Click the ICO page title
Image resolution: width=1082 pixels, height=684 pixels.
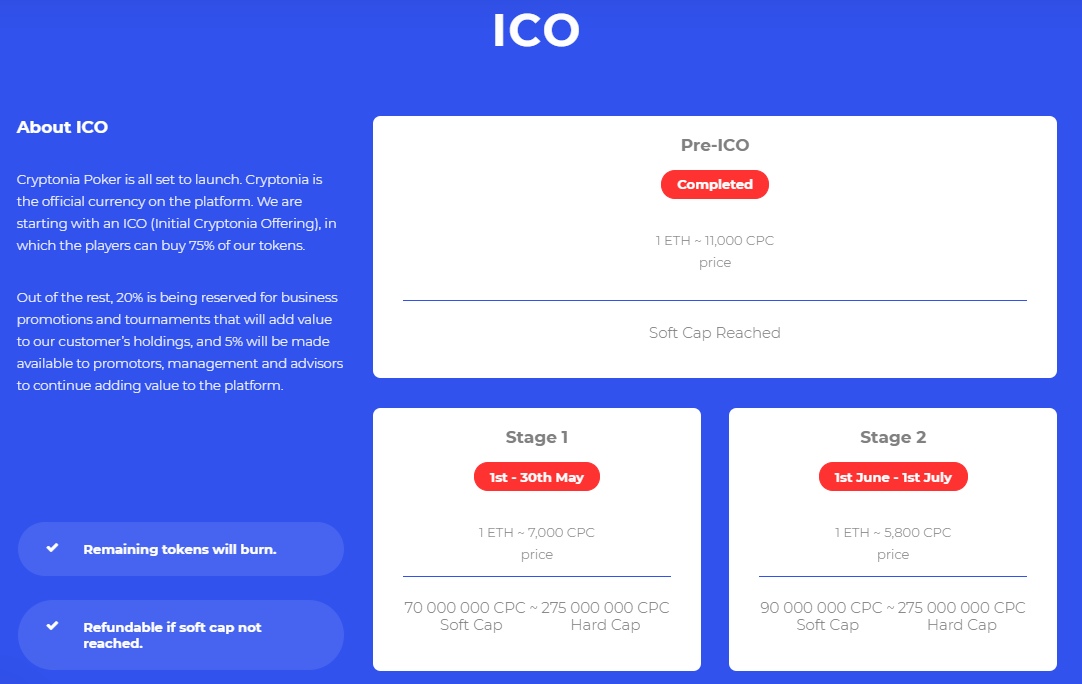pos(536,31)
